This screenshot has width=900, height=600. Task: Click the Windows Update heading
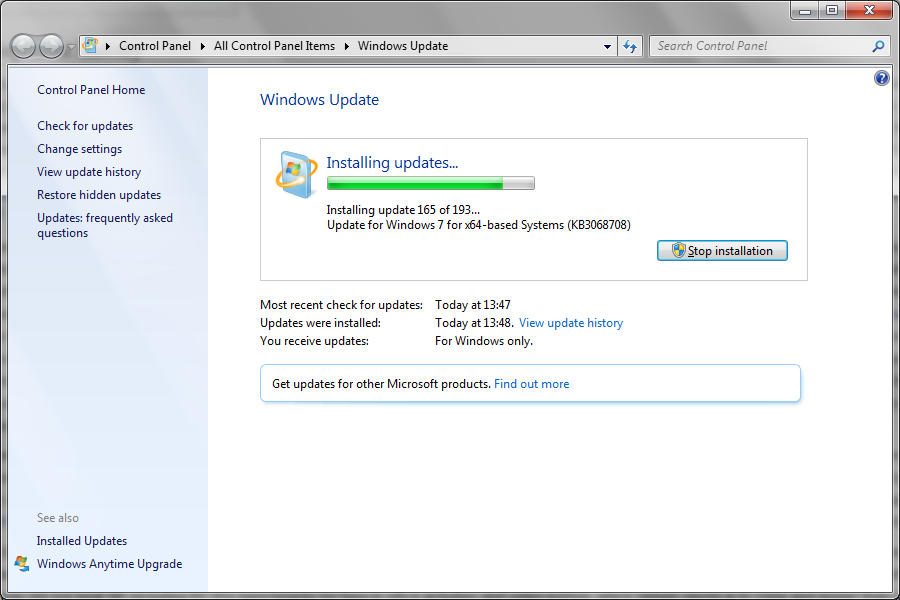click(320, 99)
